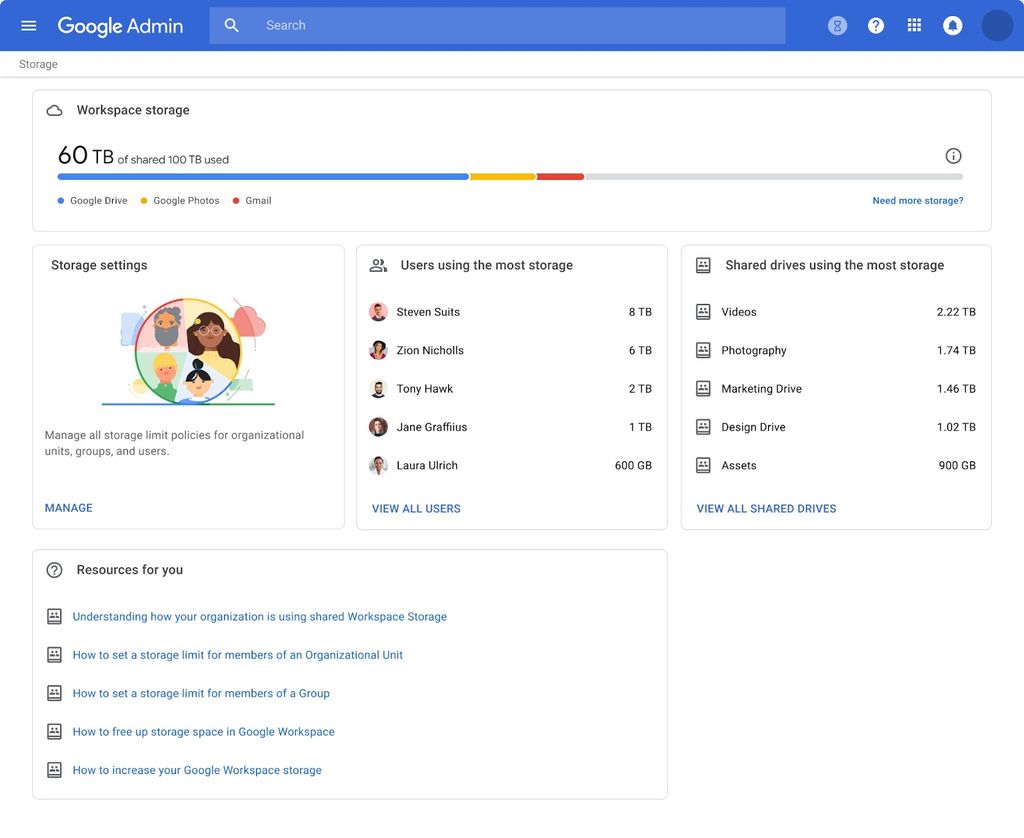Click the question mark icon beside Resources for you
This screenshot has height=838, width=1024.
tap(54, 569)
